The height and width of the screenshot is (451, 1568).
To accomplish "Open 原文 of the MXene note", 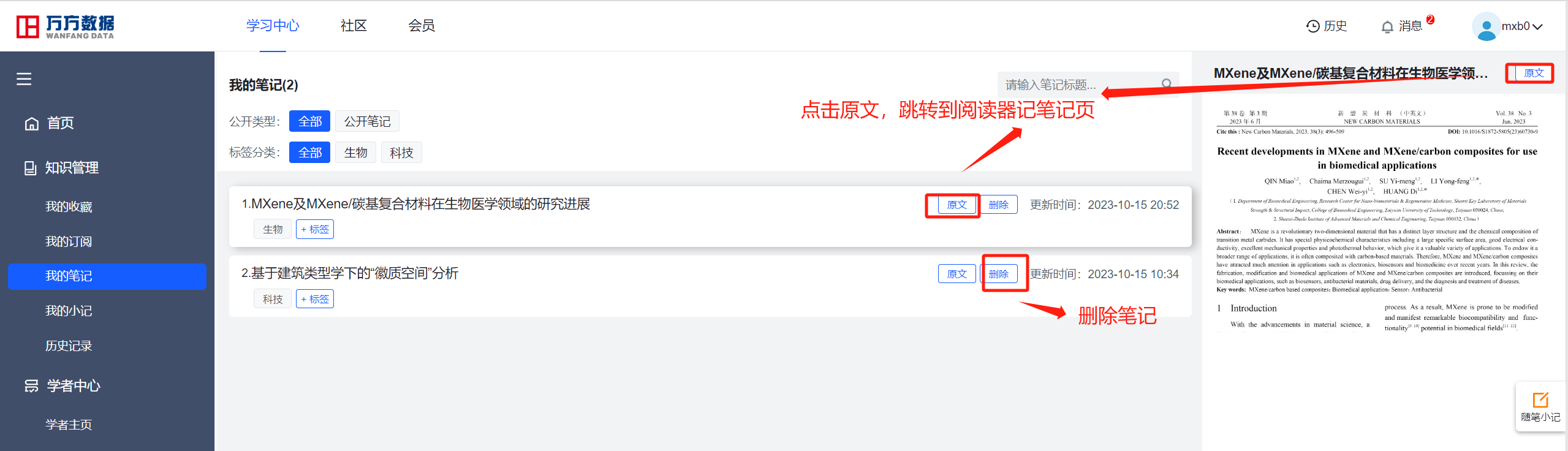I will click(x=956, y=205).
